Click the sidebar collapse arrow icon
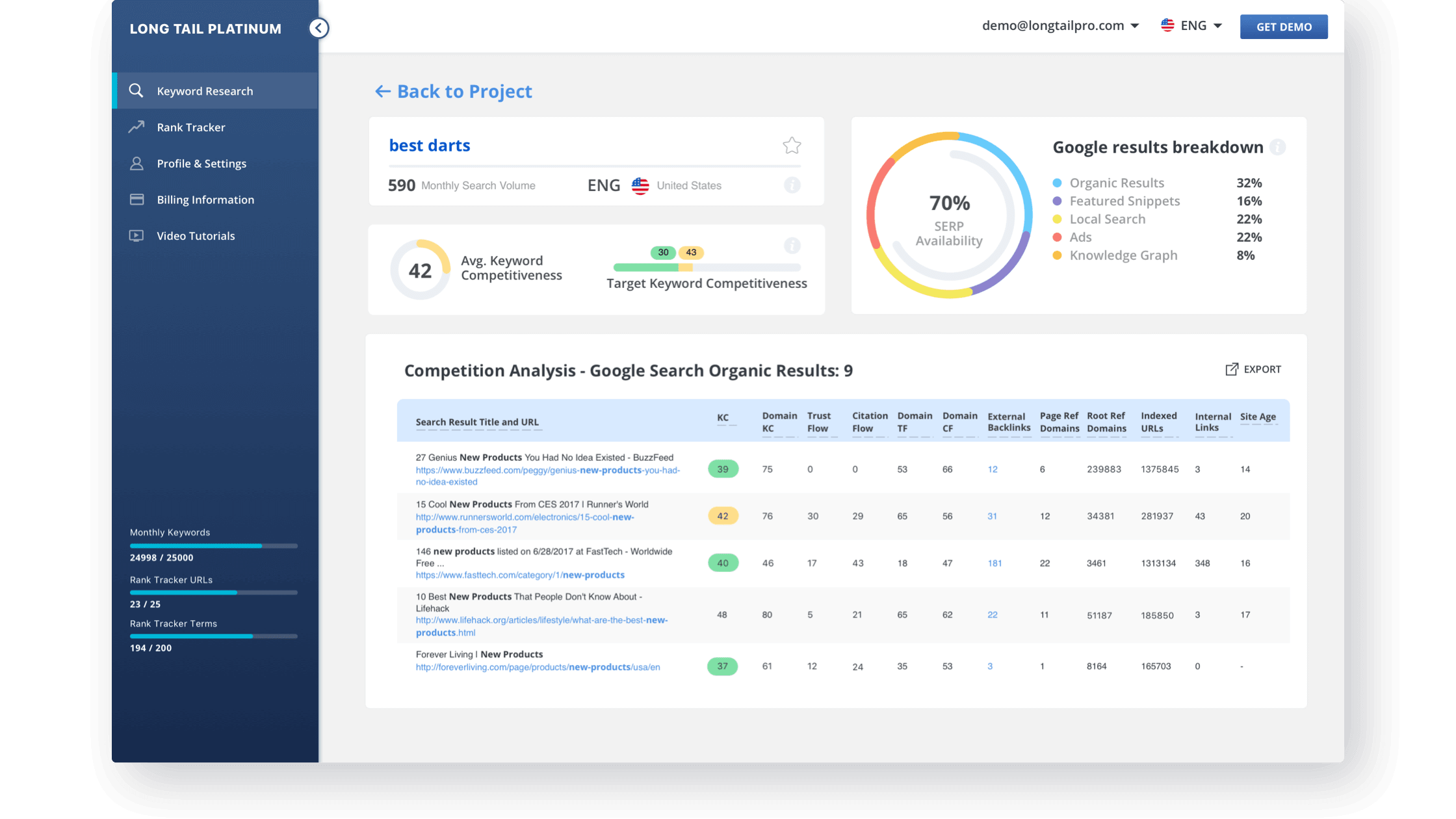The image size is (1456, 819). [319, 28]
